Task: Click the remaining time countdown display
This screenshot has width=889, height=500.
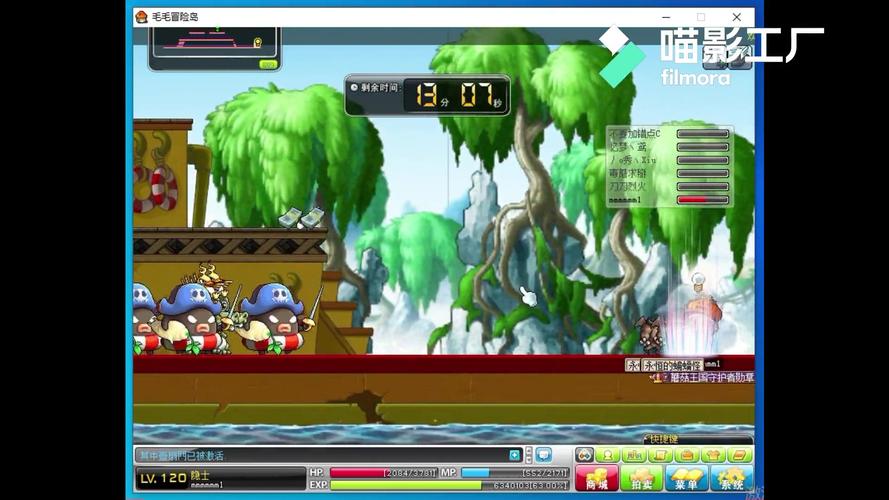Action: click(427, 95)
